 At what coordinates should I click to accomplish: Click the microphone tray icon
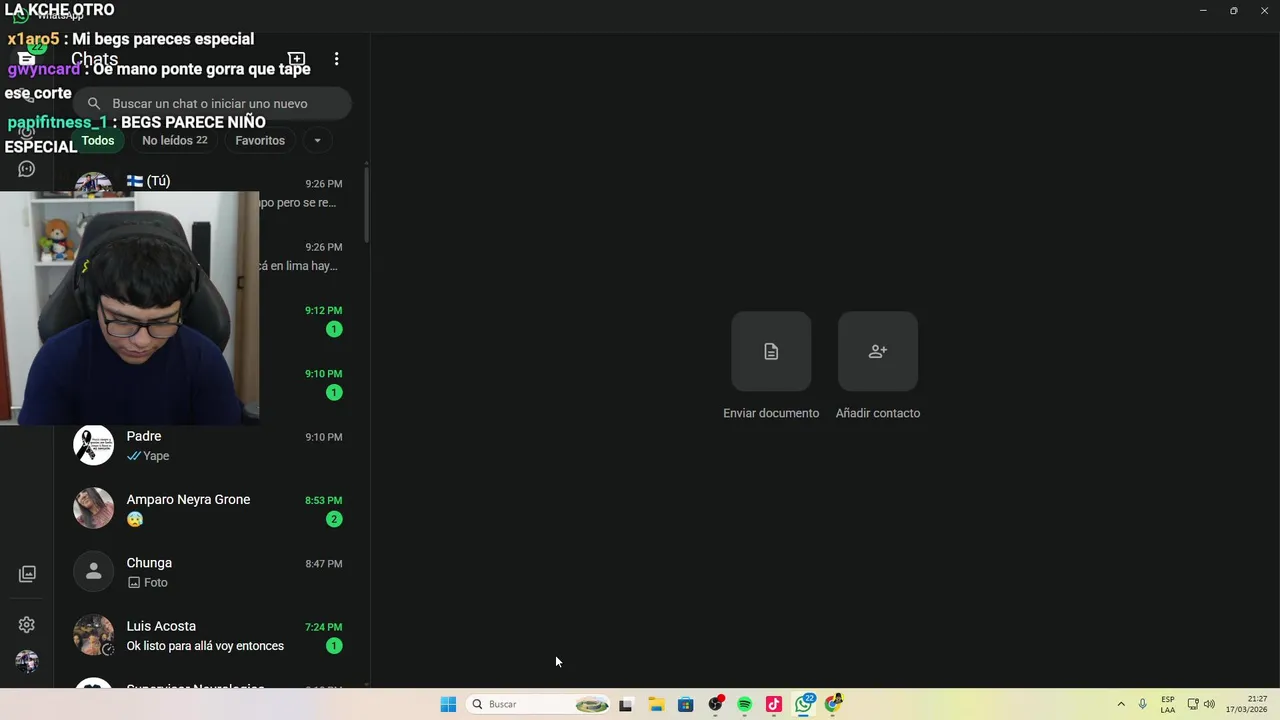point(1142,704)
